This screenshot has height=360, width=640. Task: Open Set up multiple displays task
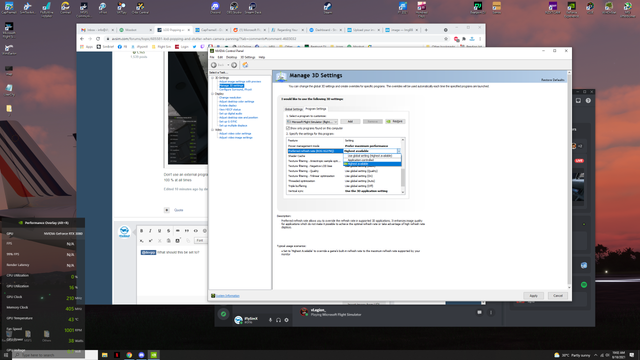[233, 126]
